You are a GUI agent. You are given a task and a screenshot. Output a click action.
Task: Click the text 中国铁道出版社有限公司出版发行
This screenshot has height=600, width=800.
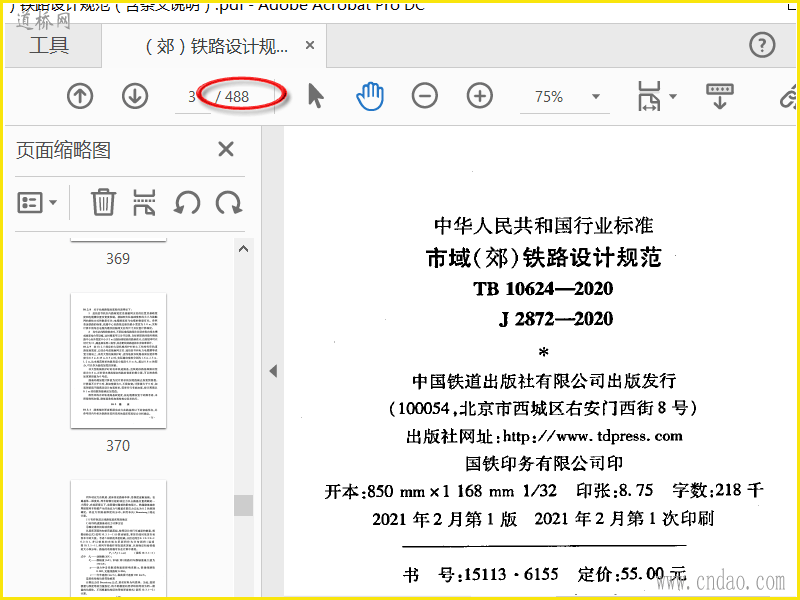pos(544,381)
